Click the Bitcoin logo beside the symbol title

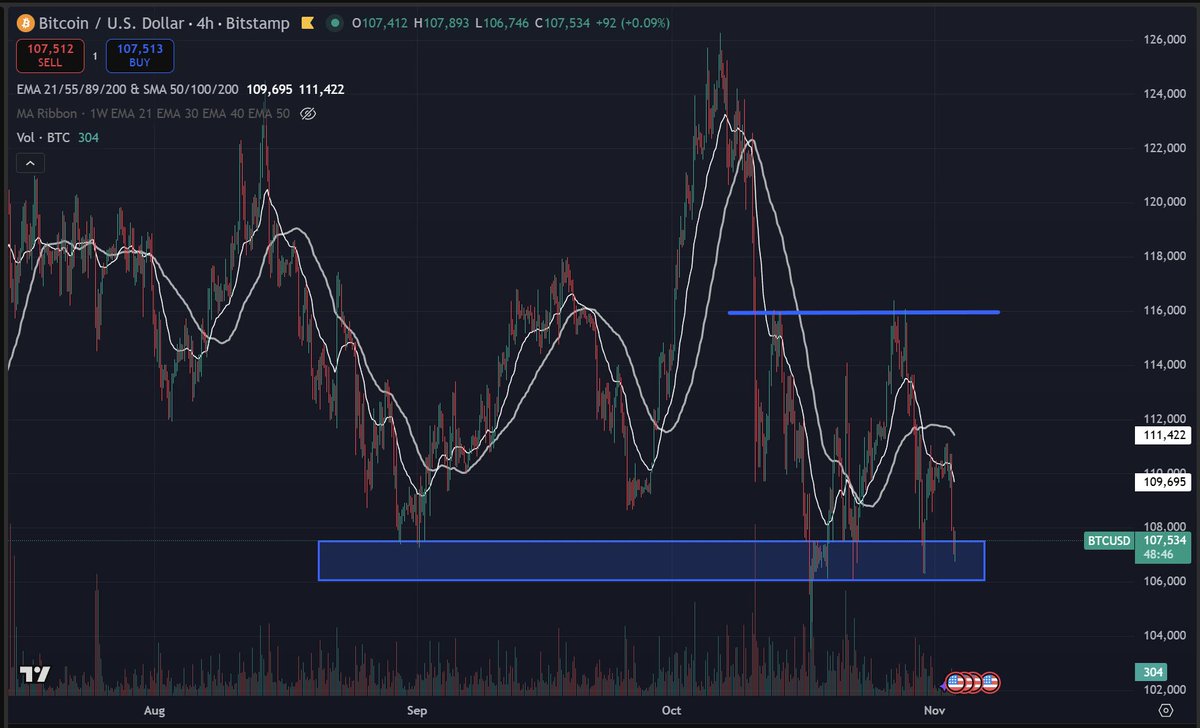click(25, 22)
